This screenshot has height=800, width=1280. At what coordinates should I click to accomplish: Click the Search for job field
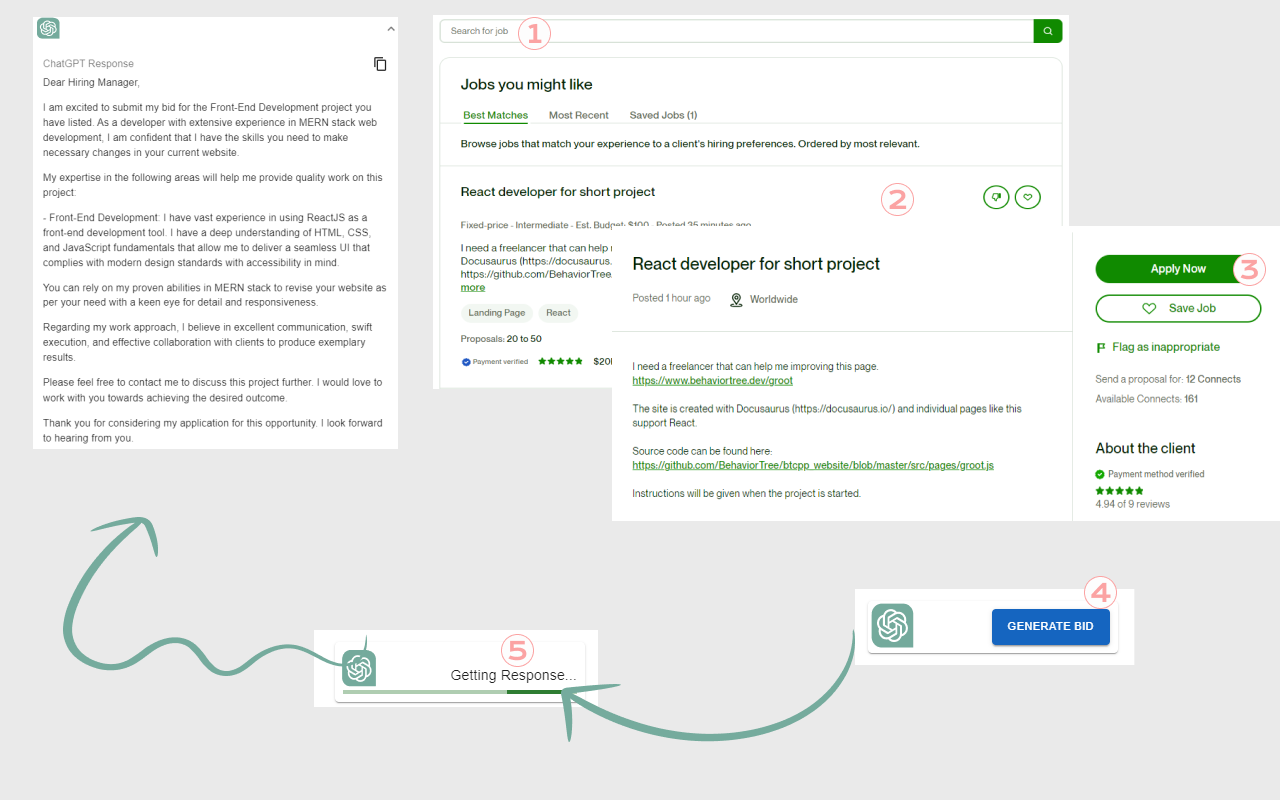tap(736, 31)
